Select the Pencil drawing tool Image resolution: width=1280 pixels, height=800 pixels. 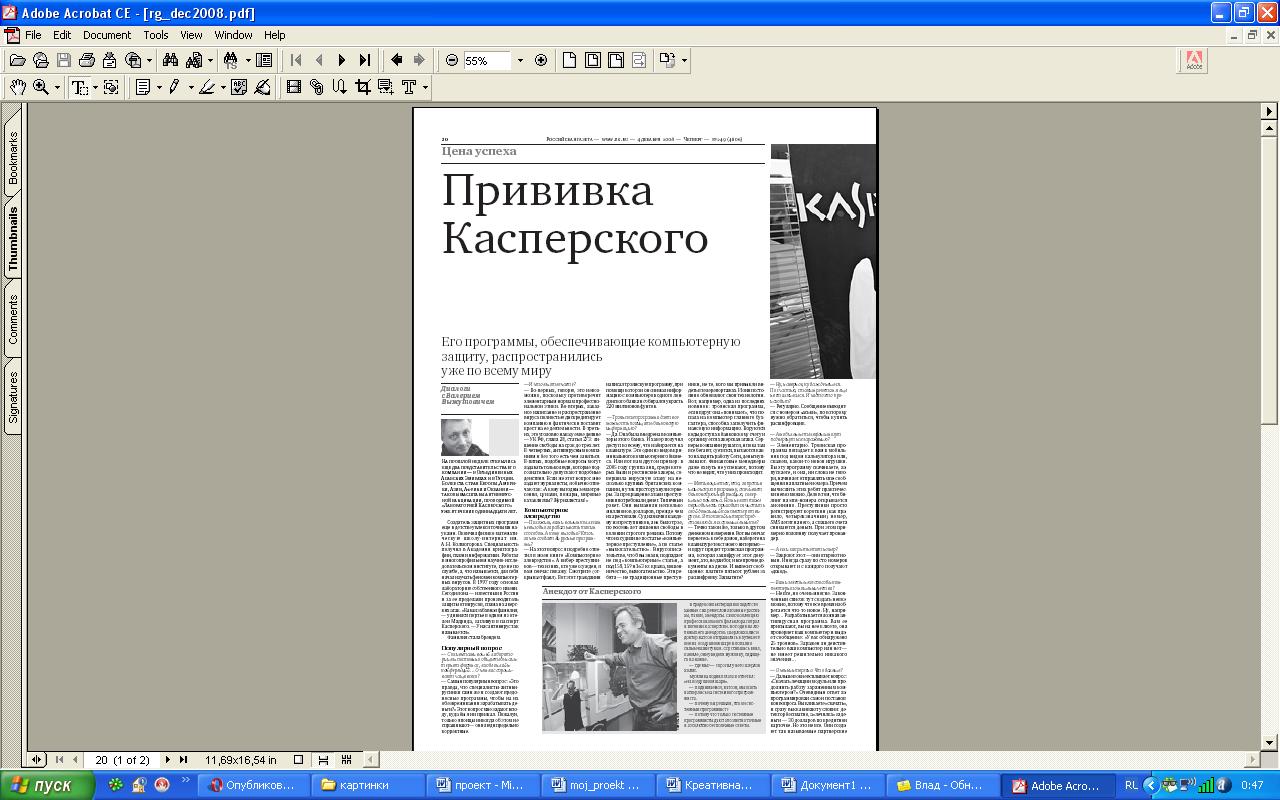pos(174,87)
